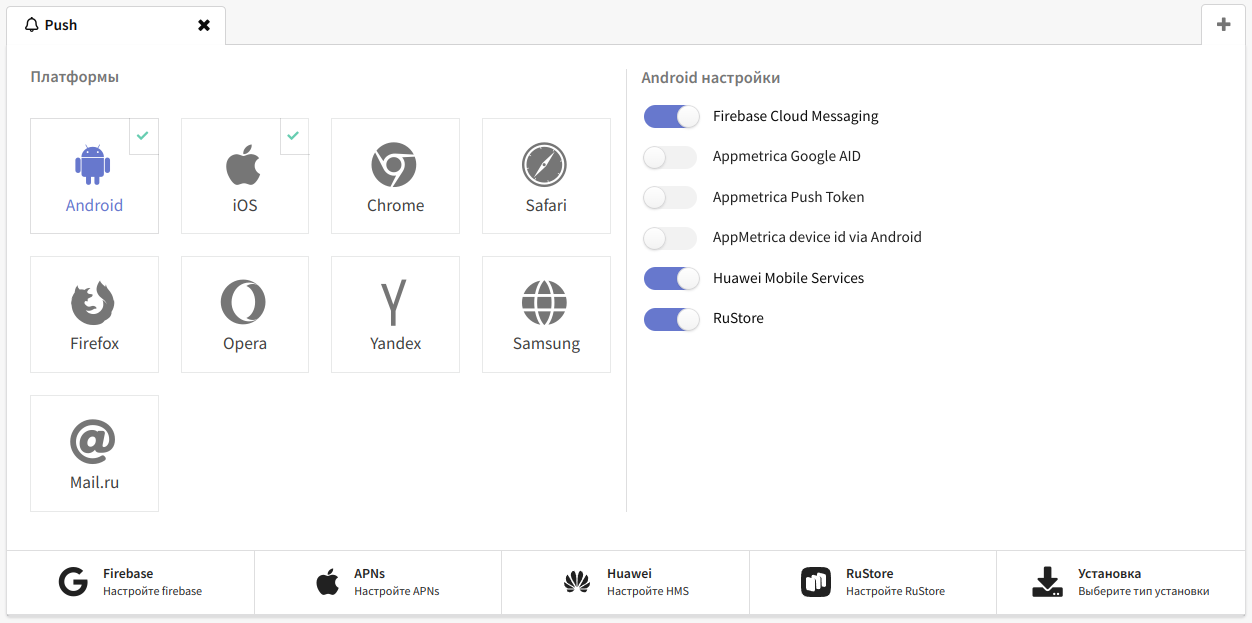Turn off the Huawei Mobile Services toggle
Image resolution: width=1252 pixels, height=623 pixels.
click(x=671, y=278)
